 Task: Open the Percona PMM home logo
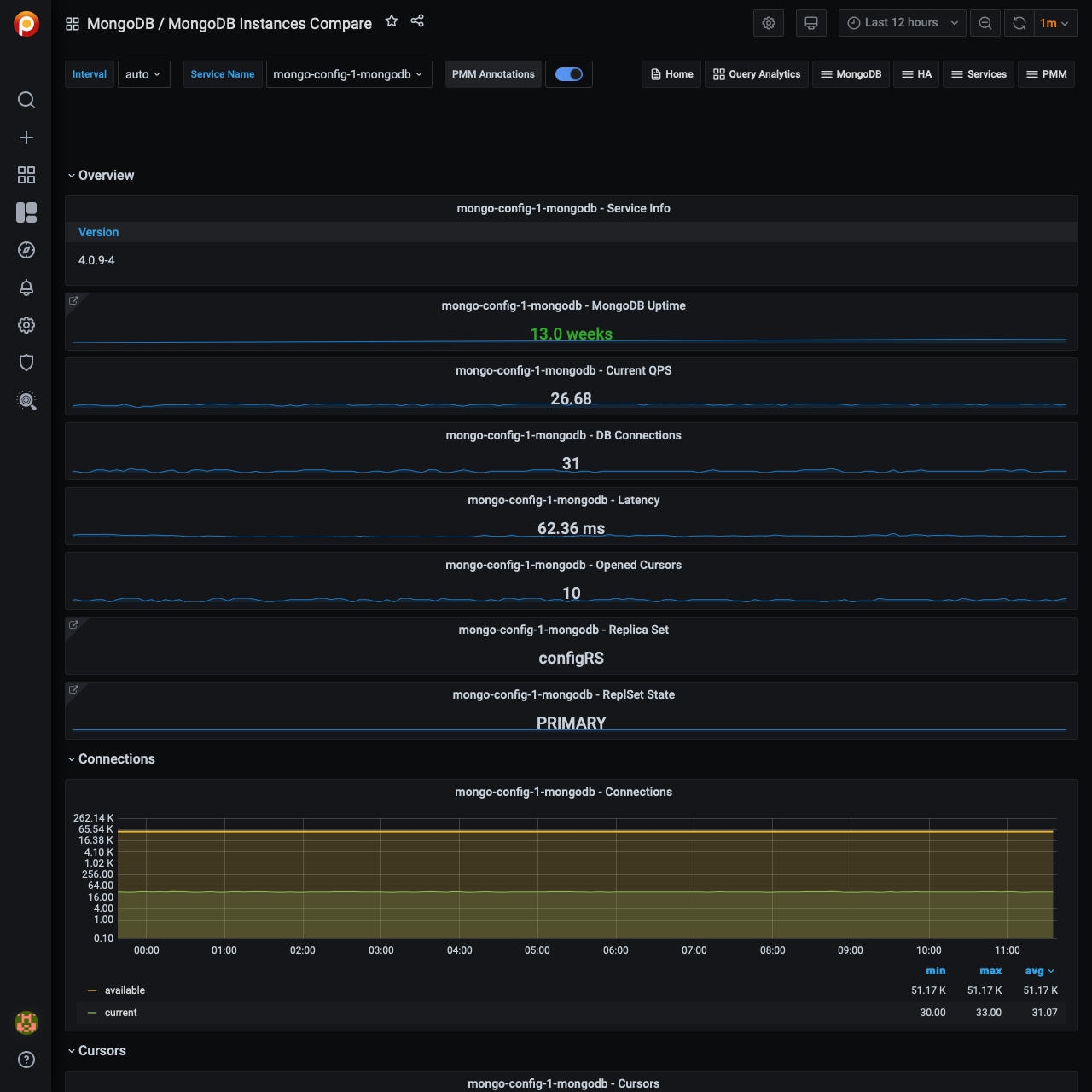(x=26, y=24)
